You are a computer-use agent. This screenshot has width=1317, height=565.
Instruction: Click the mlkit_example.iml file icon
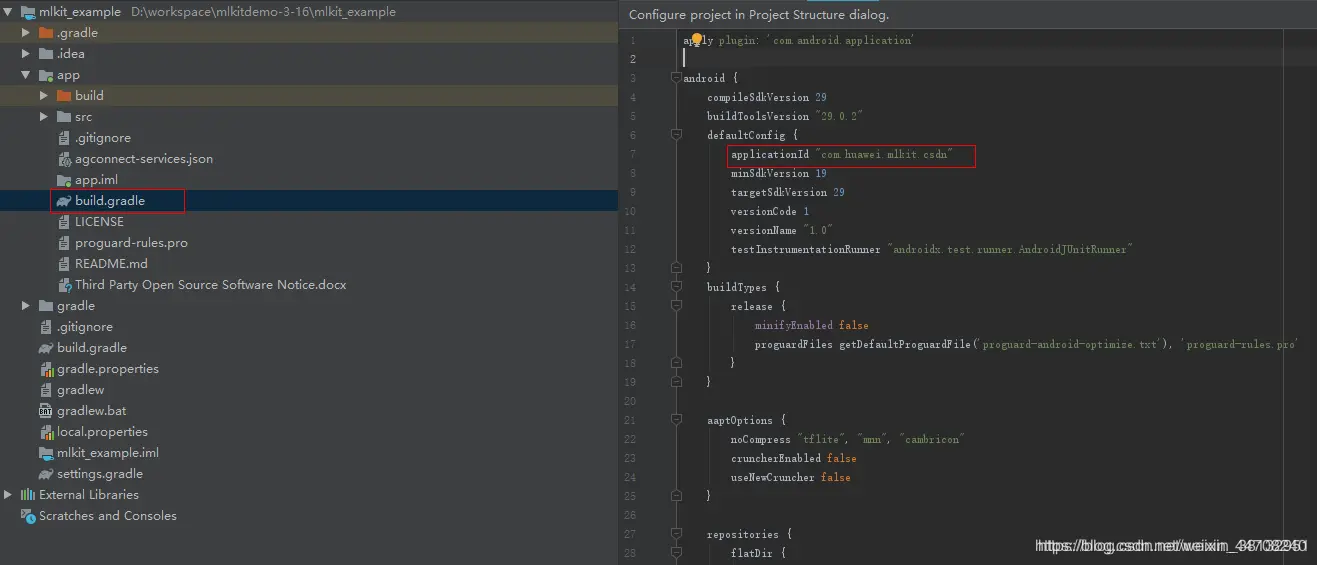click(x=46, y=453)
